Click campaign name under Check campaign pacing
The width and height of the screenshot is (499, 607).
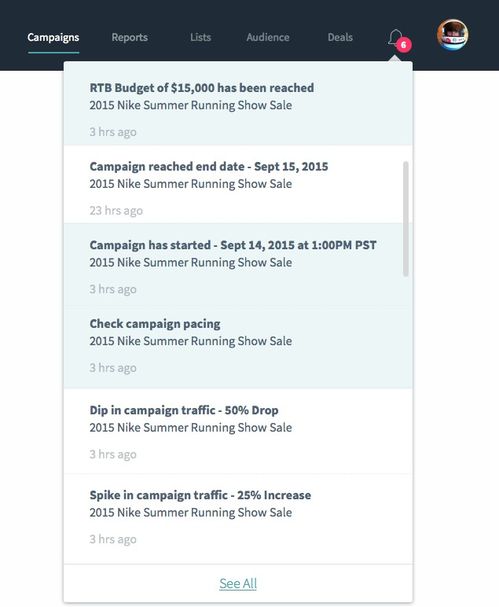[x=191, y=341]
